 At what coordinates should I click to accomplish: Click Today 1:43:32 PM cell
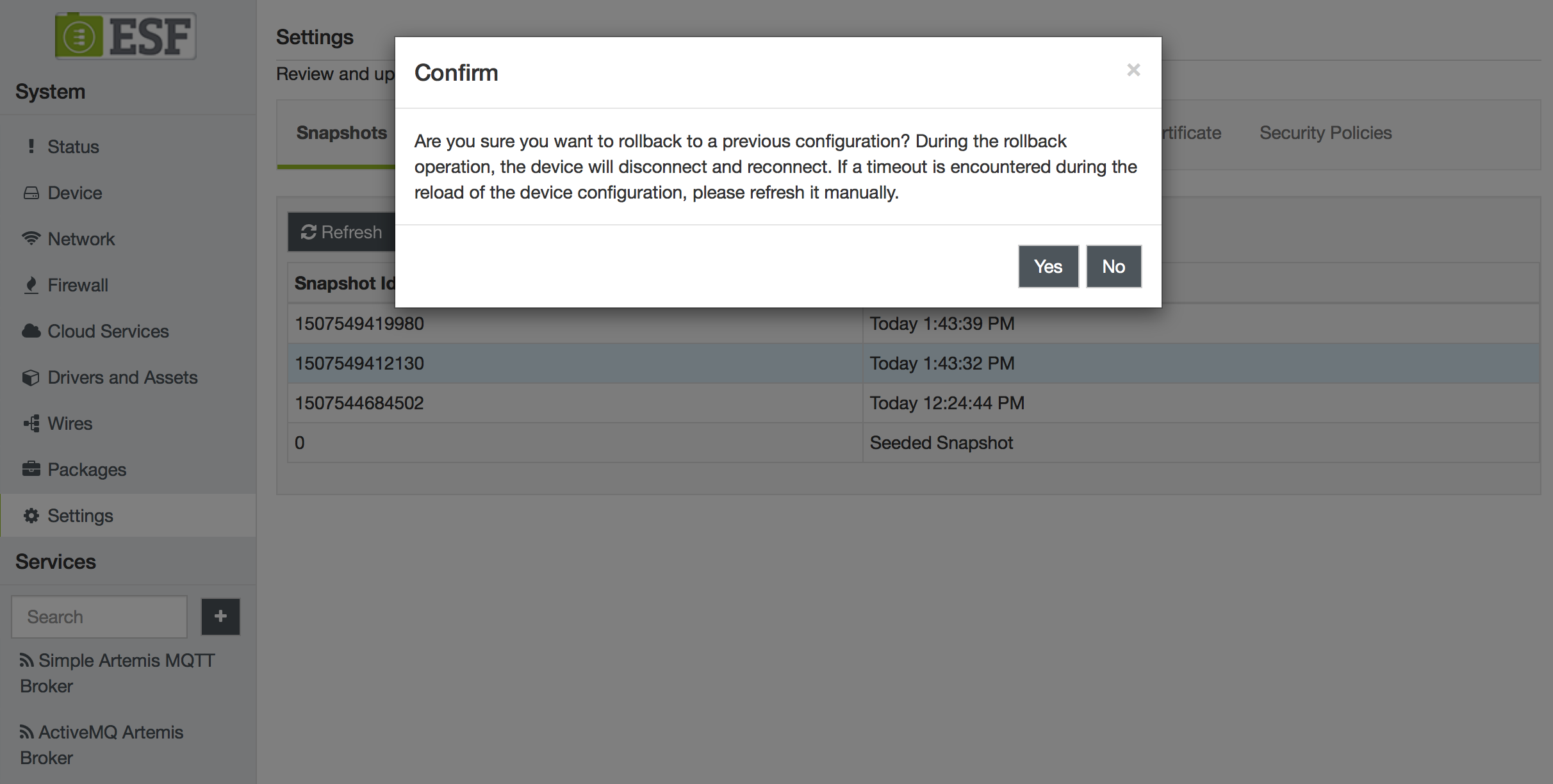point(1201,363)
